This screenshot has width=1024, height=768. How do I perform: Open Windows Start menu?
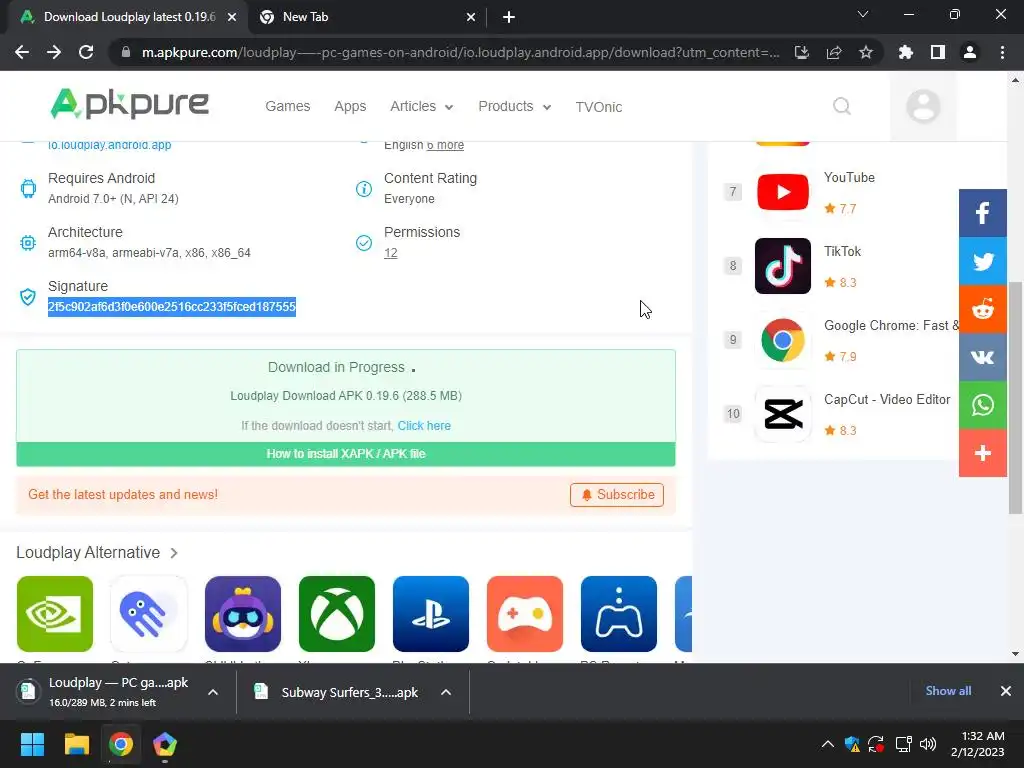pyautogui.click(x=32, y=744)
